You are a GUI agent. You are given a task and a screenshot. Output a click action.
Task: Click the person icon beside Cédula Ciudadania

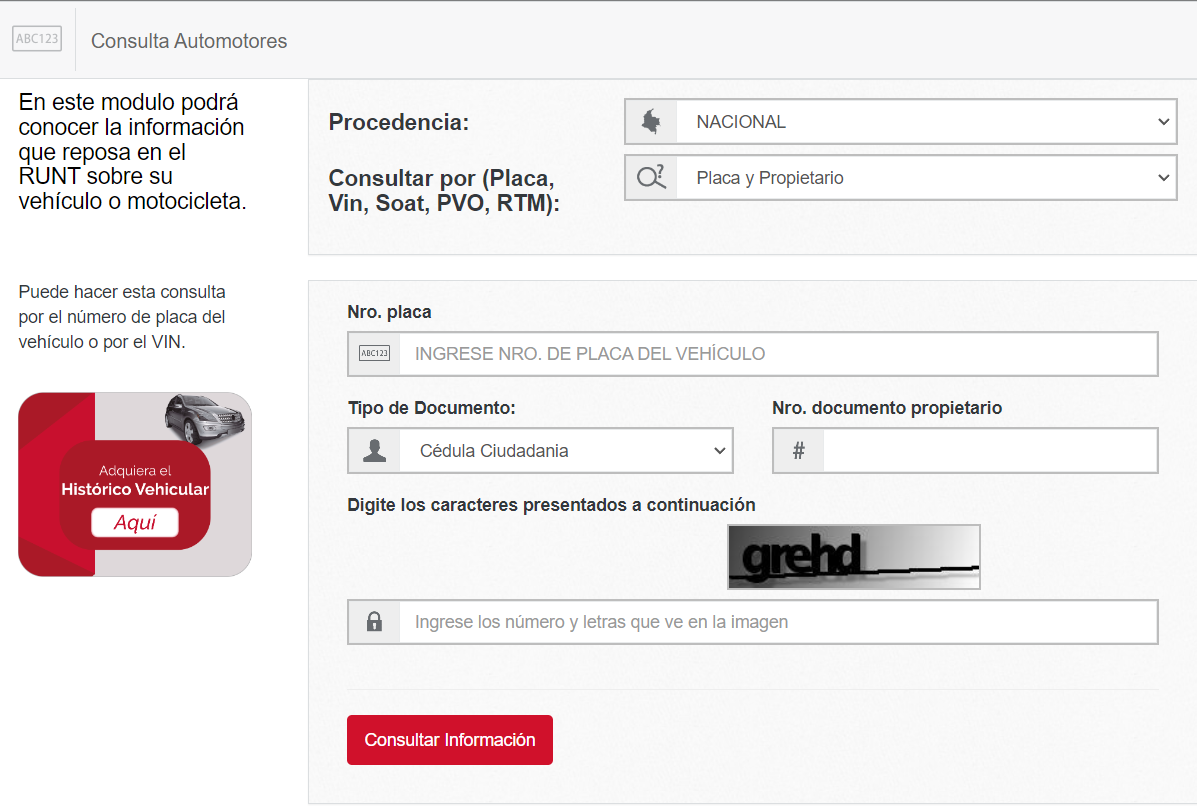[x=374, y=450]
